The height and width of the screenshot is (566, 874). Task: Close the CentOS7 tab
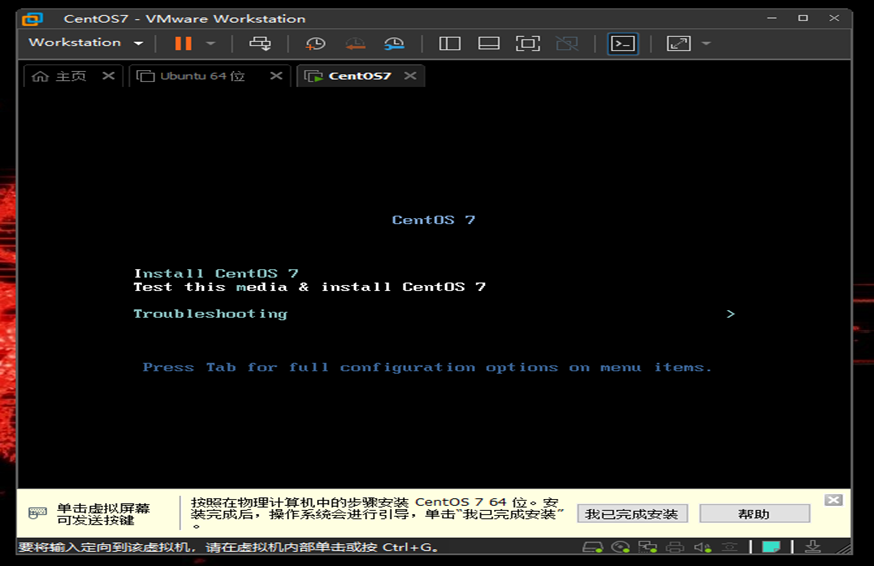pos(410,75)
